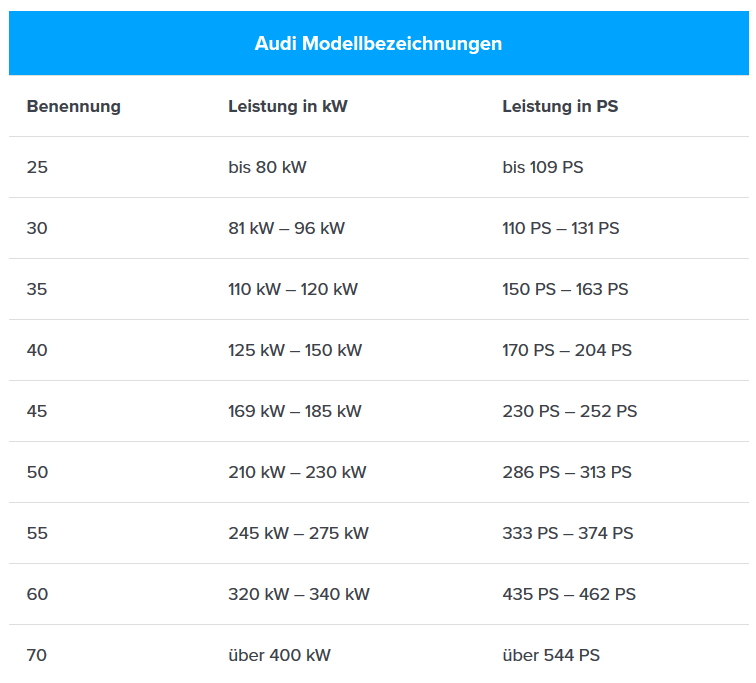
Task: Select '169 kW – 185 kW' cell
Action: pos(295,411)
